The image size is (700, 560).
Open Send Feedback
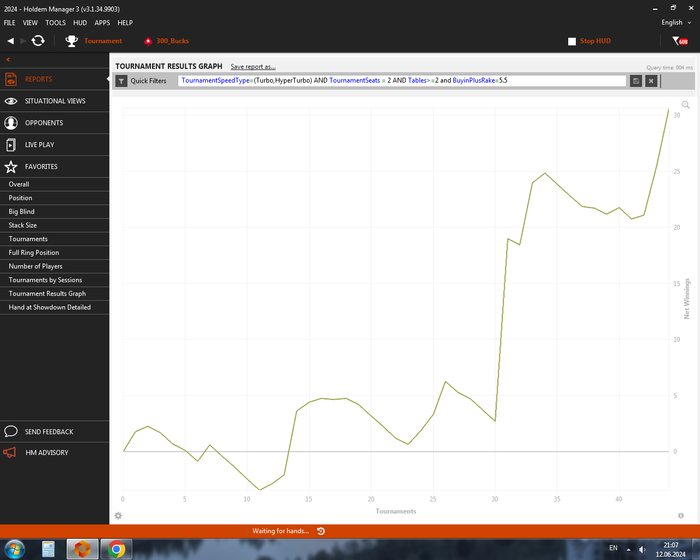(x=54, y=431)
